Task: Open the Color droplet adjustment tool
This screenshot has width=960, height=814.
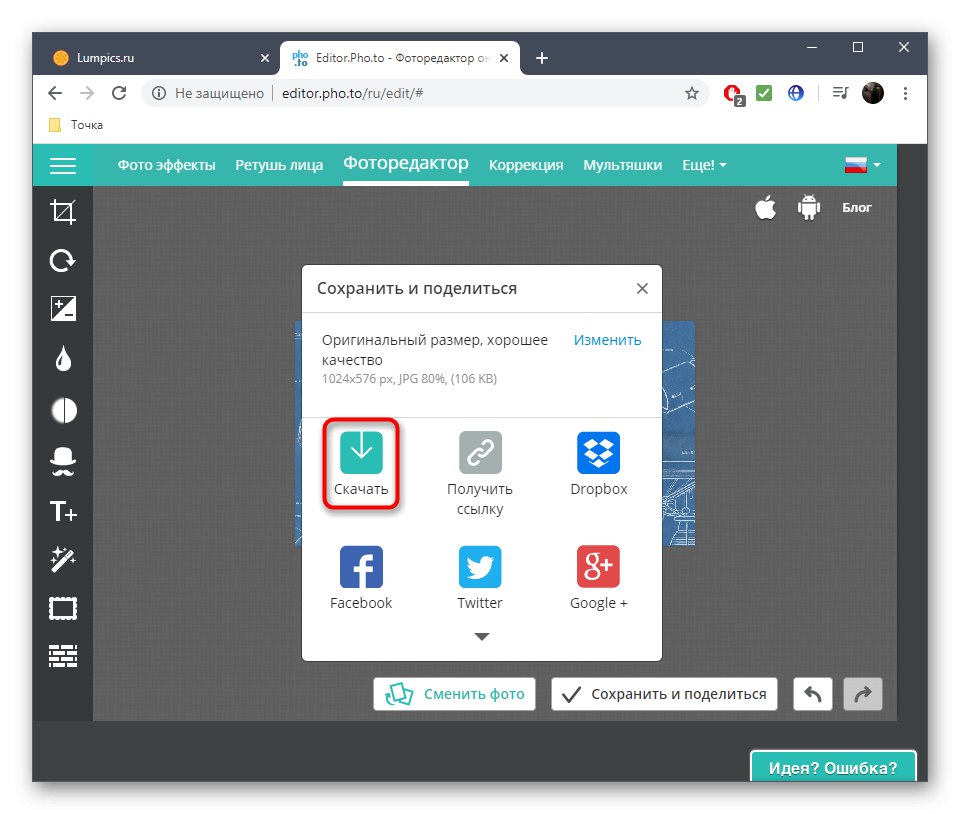Action: [62, 359]
